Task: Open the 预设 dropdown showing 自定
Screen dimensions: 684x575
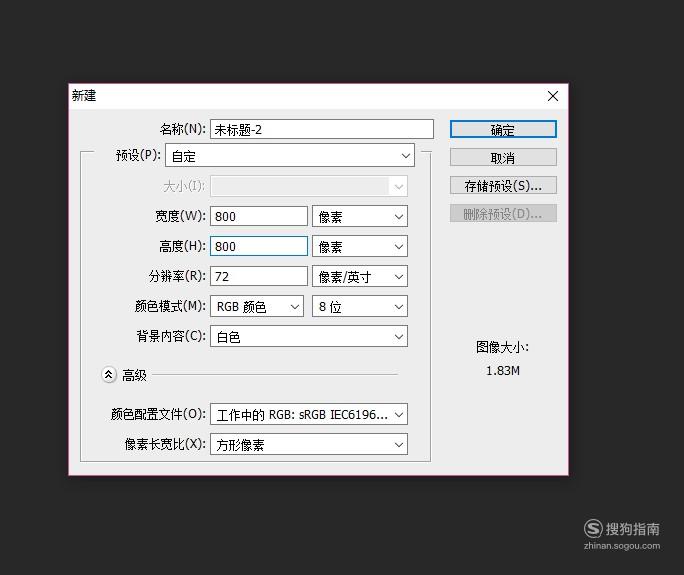Action: point(290,155)
